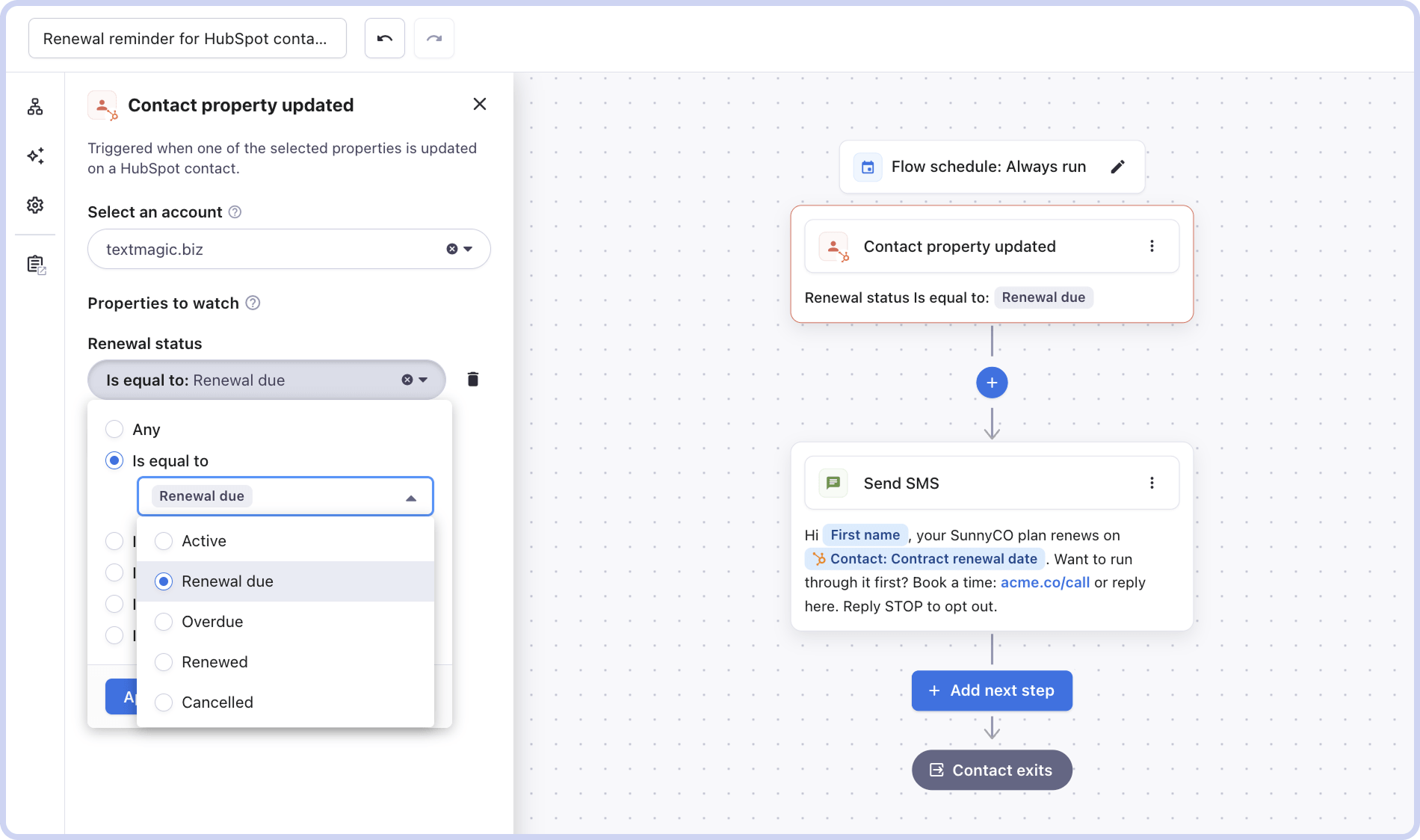
Task: Open the AI sparkles sidebar icon
Action: pos(35,155)
